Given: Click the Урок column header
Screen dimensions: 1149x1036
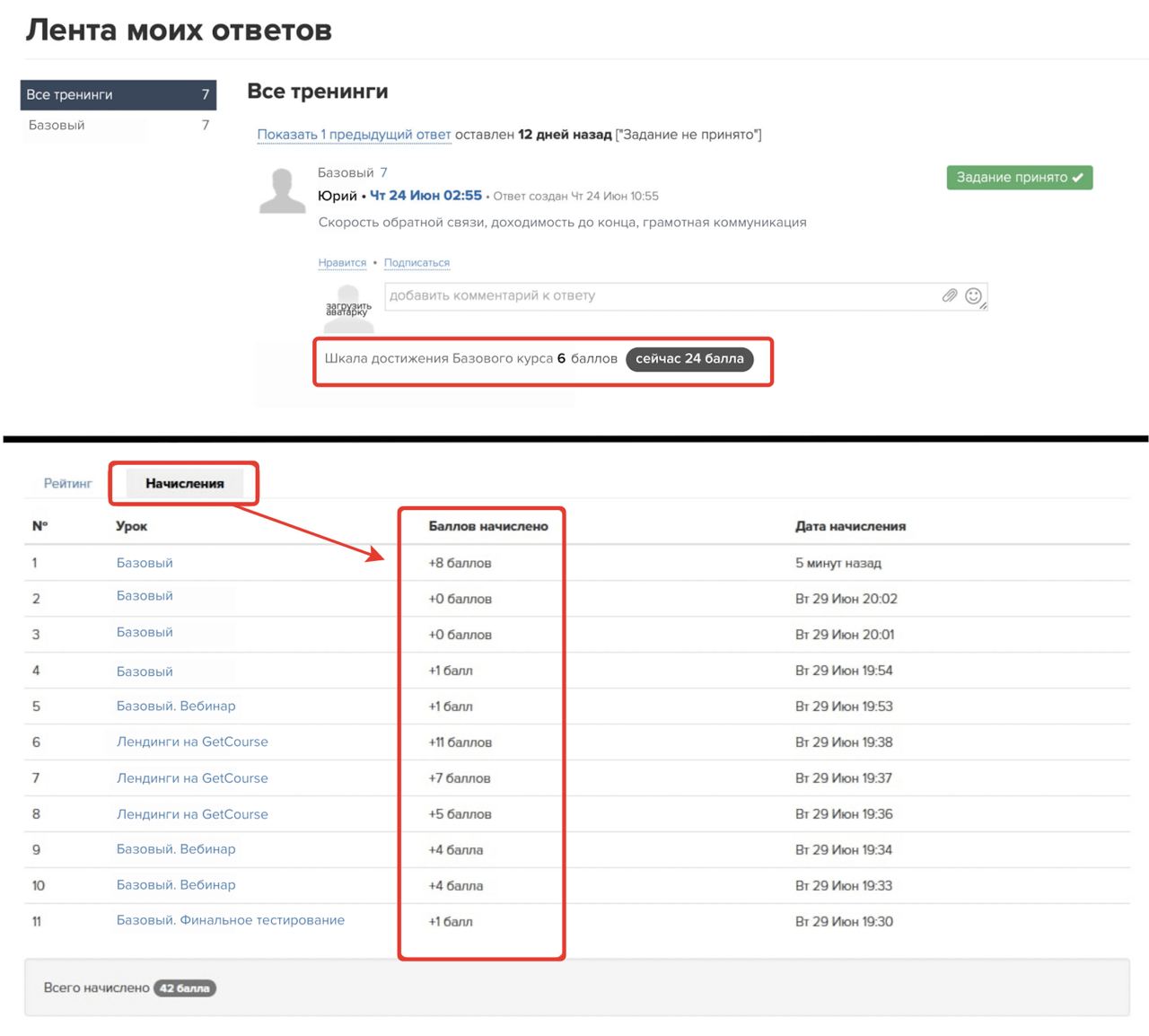Looking at the screenshot, I should (x=131, y=526).
